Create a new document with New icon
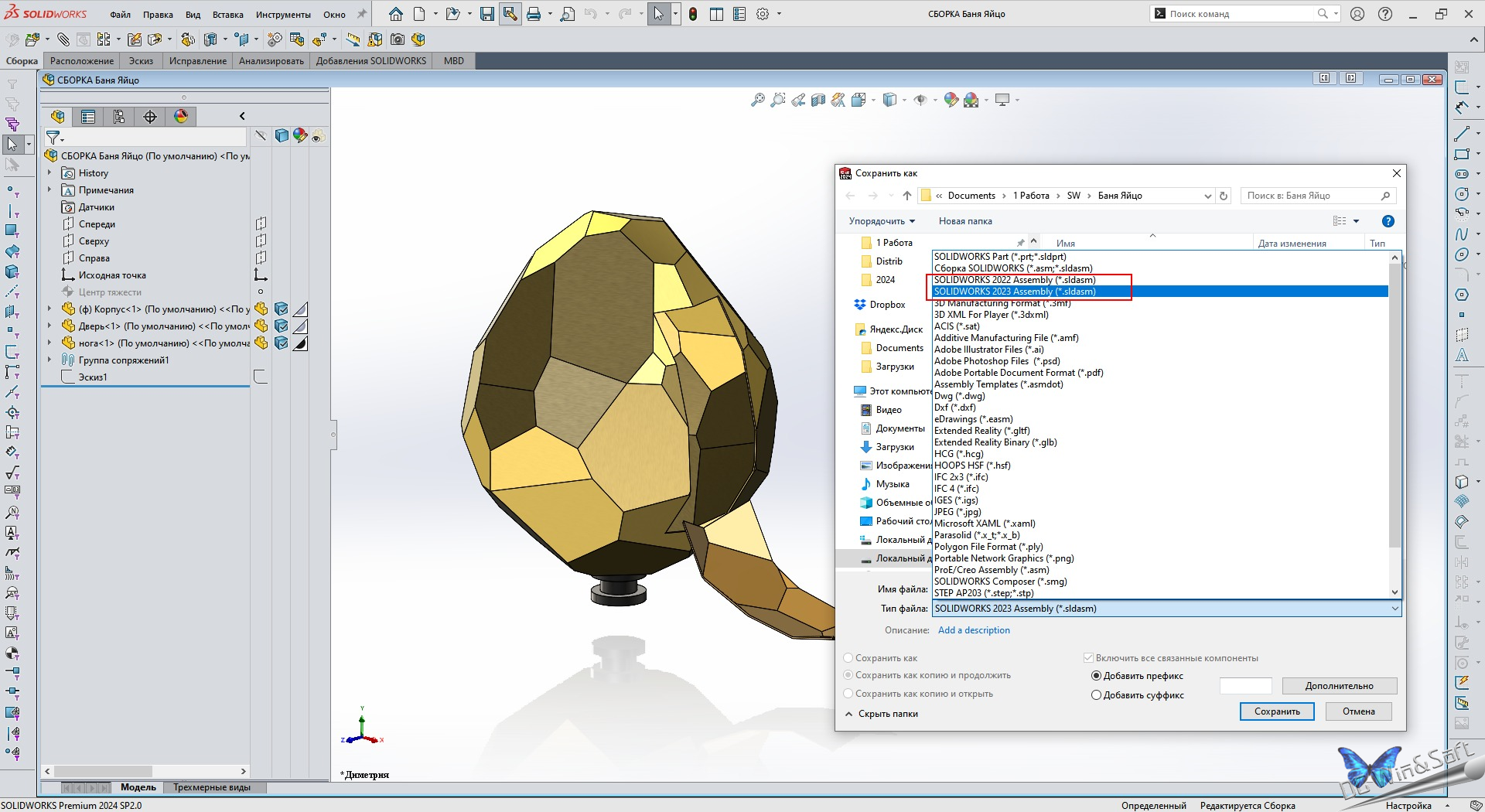Screen dimensions: 1485x812 (419, 14)
